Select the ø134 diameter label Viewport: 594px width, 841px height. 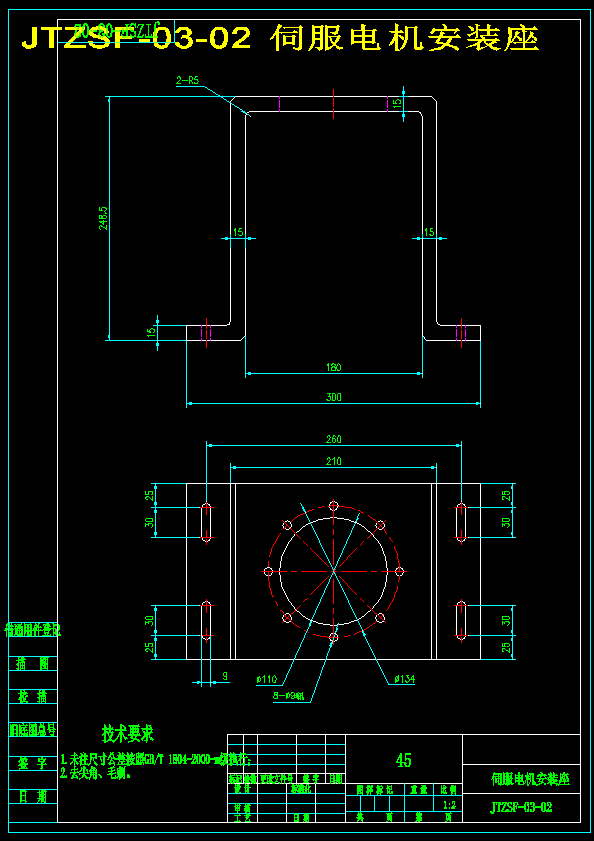(x=404, y=680)
